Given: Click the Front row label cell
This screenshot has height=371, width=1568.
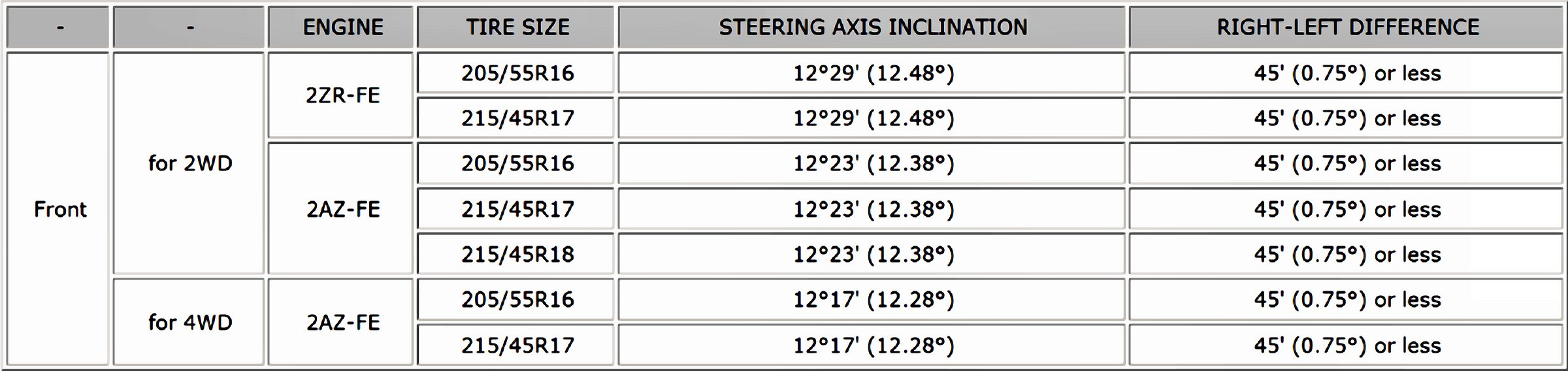Looking at the screenshot, I should click(59, 209).
